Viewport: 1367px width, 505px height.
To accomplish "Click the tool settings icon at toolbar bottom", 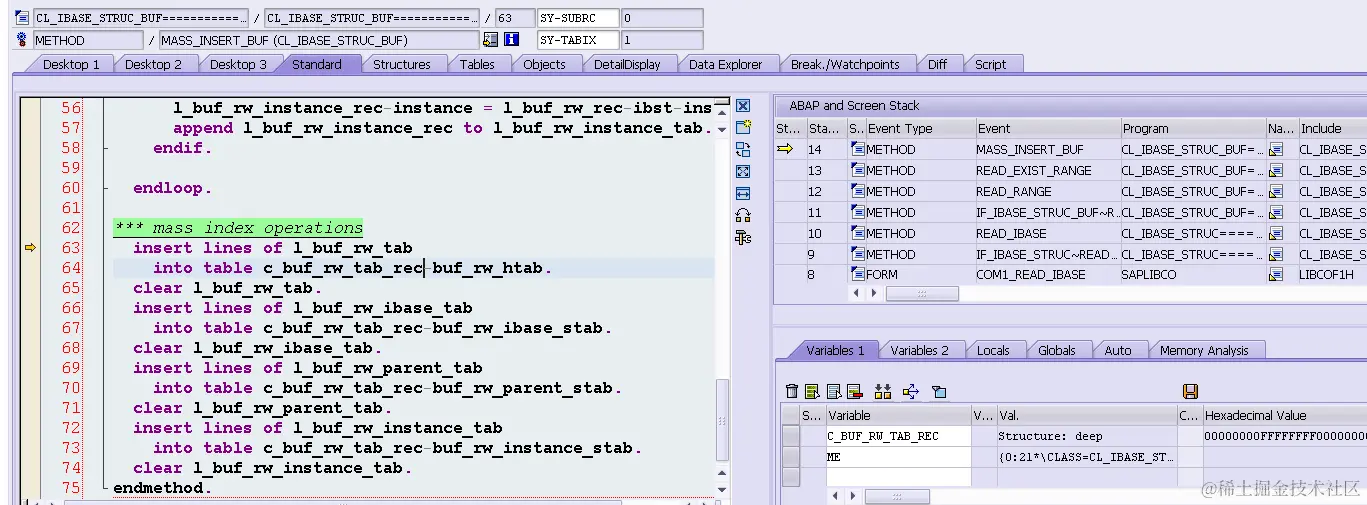I will pyautogui.click(x=743, y=237).
